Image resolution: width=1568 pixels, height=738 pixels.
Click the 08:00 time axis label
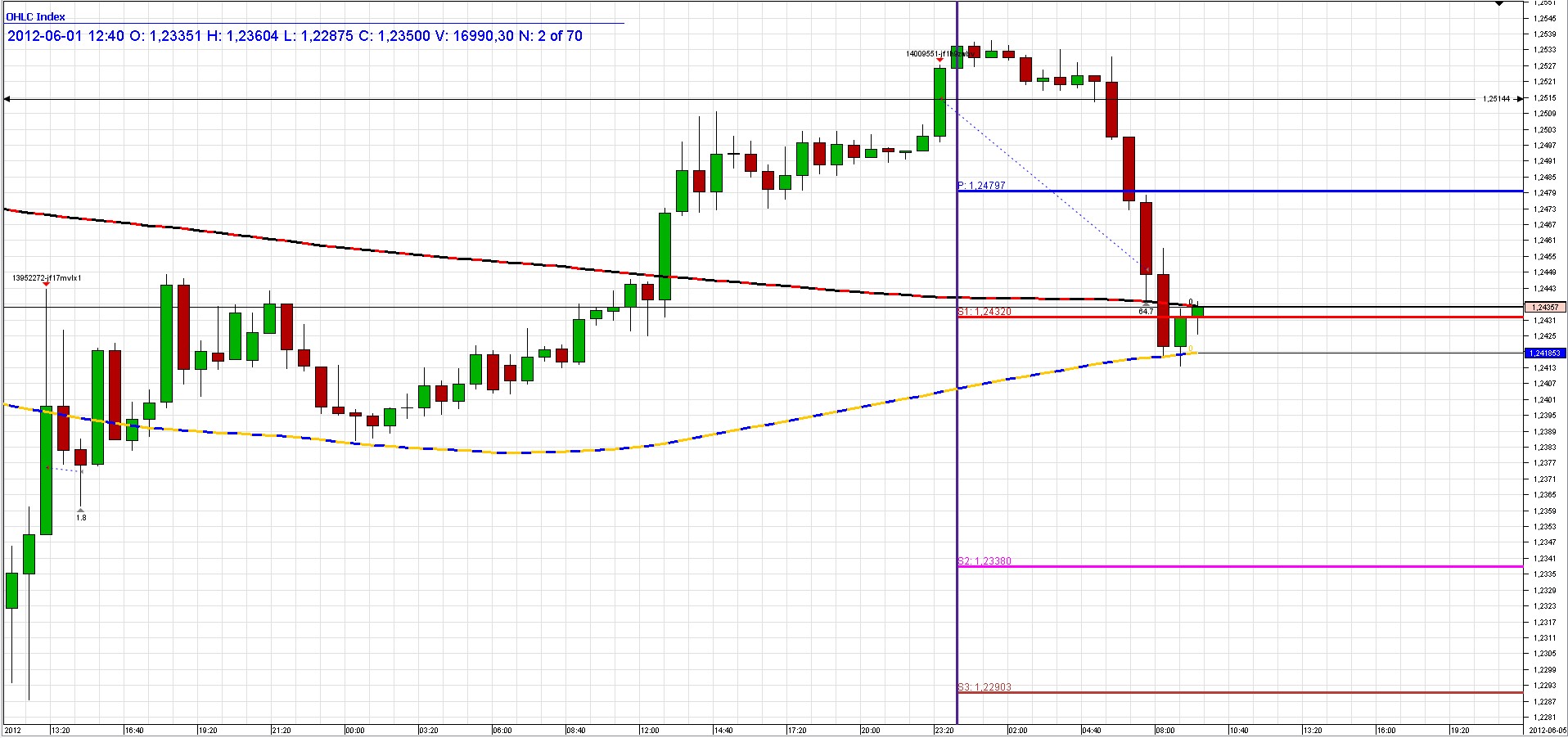coord(1165,731)
